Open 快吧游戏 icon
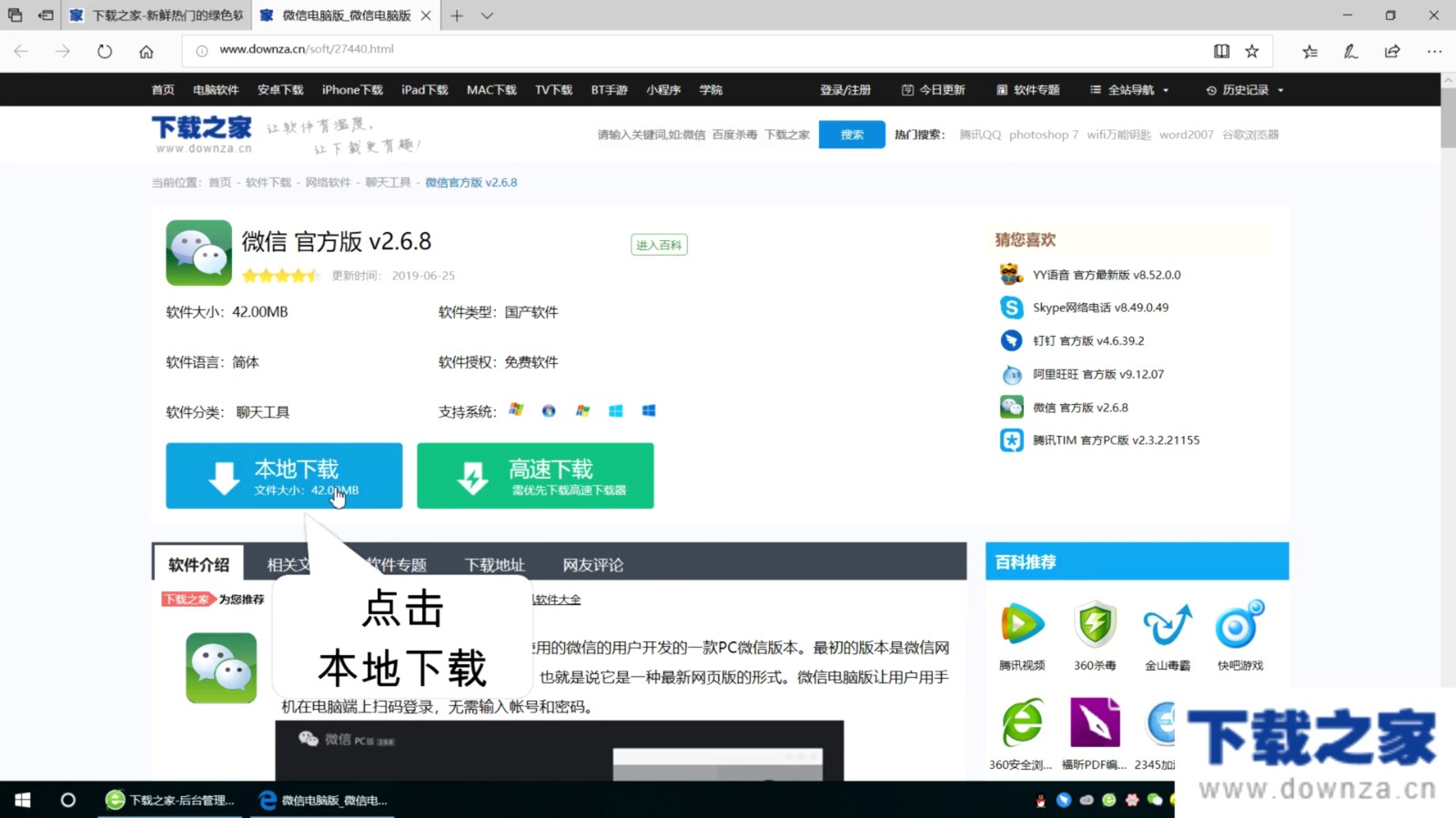 click(x=1240, y=624)
